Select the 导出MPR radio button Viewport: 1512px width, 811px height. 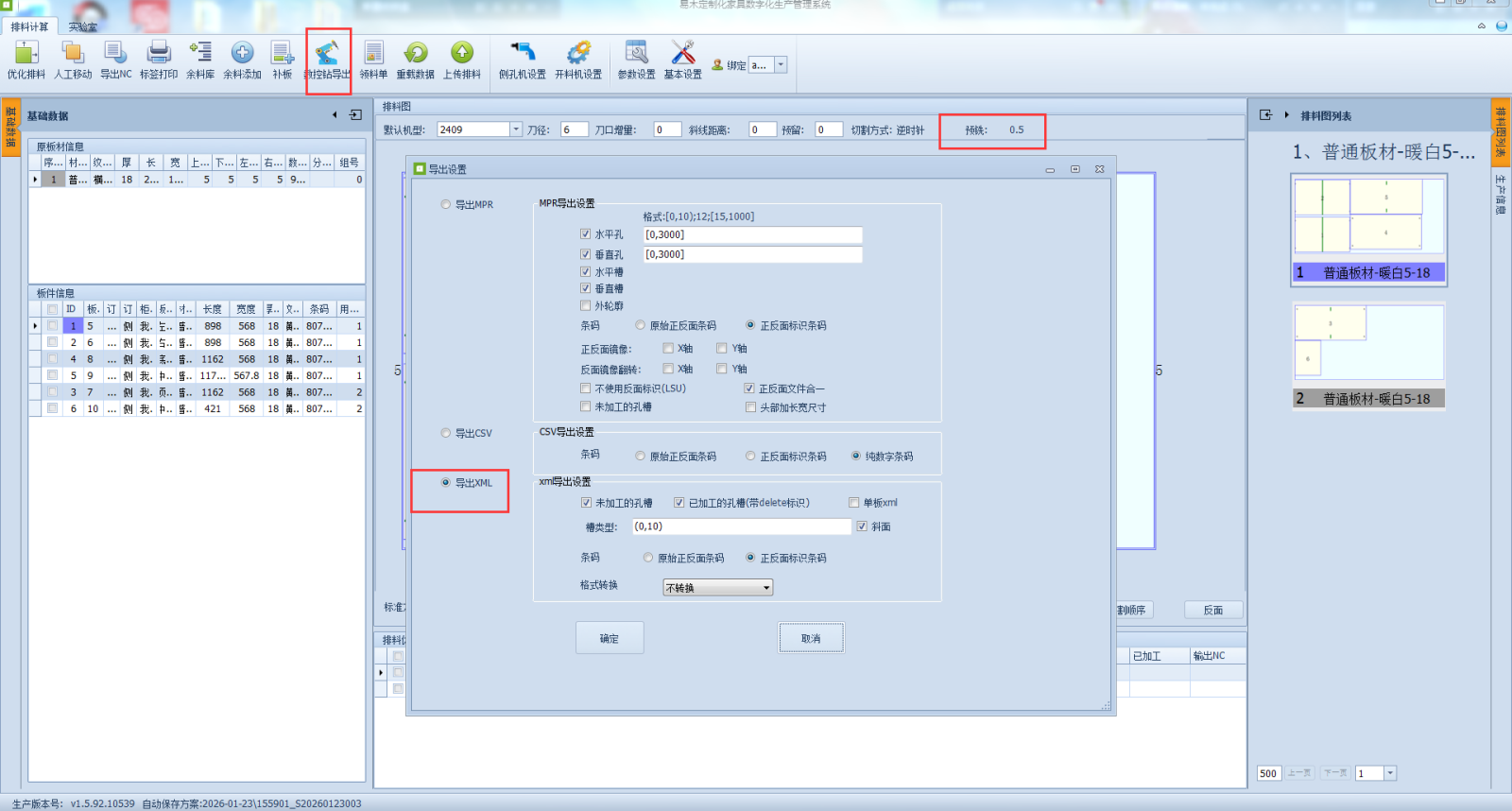point(446,204)
